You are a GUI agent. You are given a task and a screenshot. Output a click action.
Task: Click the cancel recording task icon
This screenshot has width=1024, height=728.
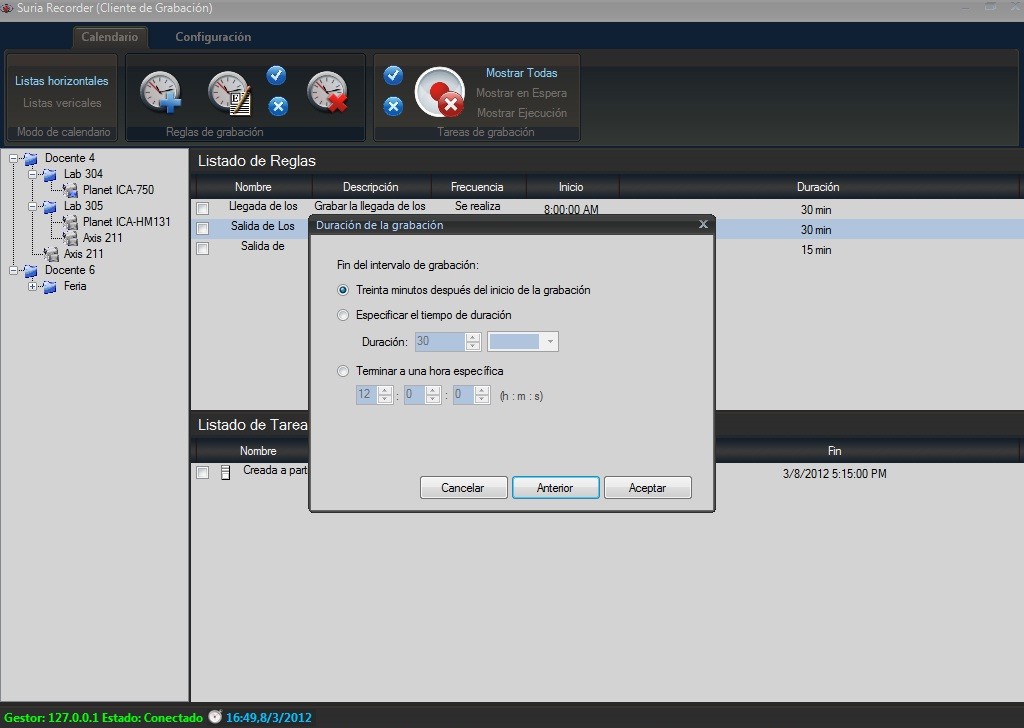[x=440, y=92]
